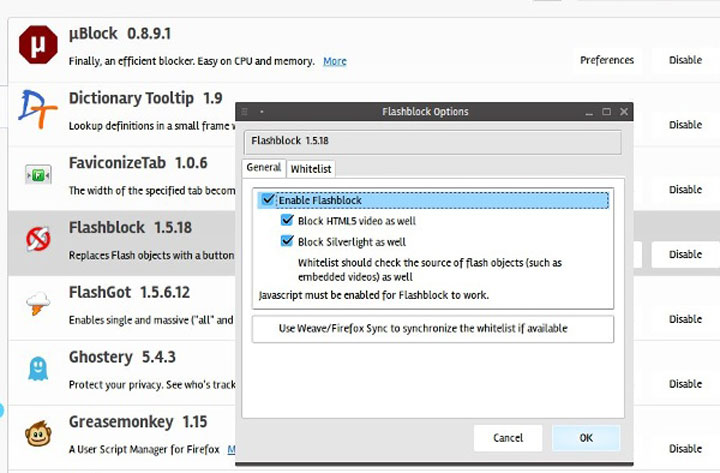Disable the Dictionary Tooltip add-on
720x473 pixels.
coord(685,125)
